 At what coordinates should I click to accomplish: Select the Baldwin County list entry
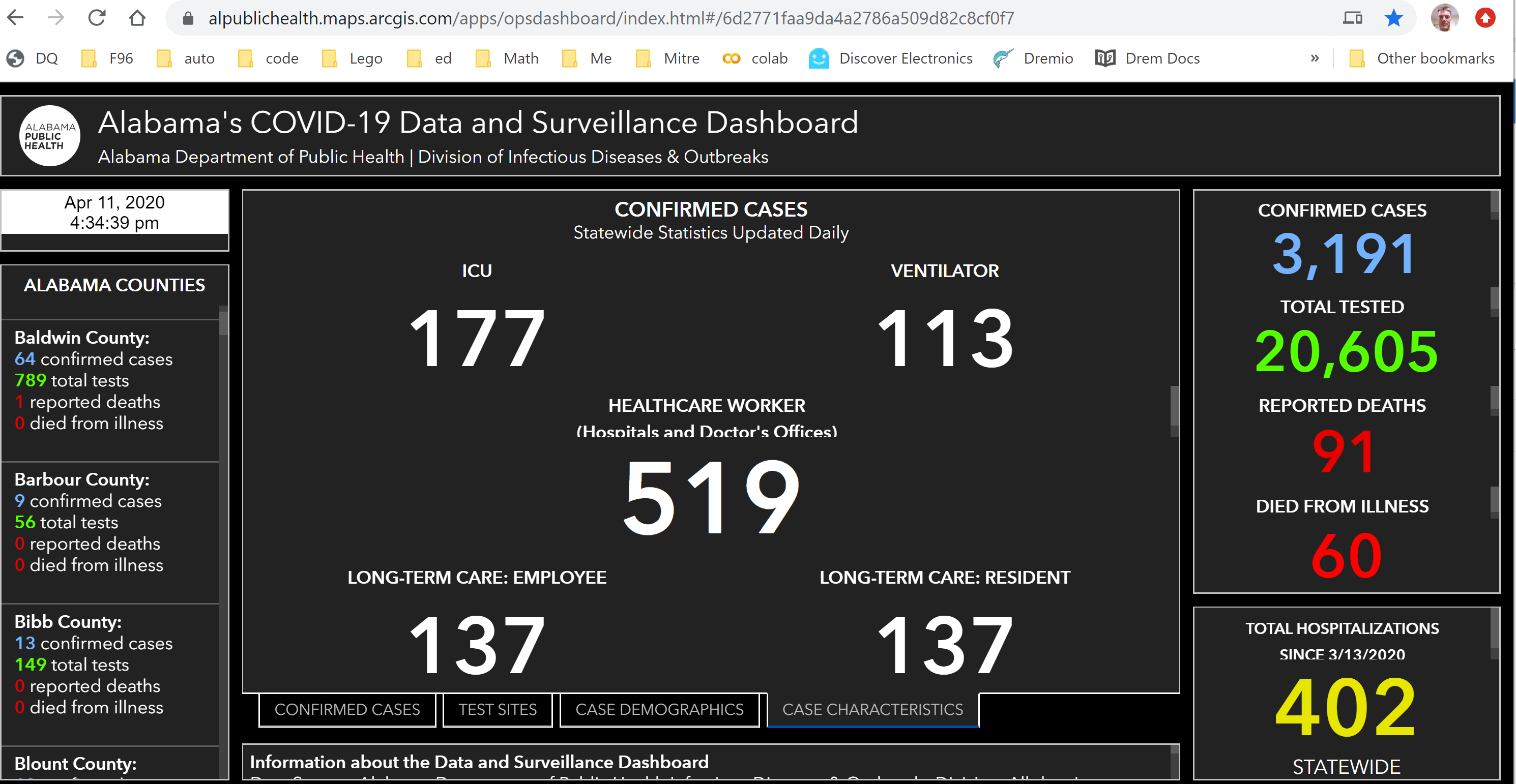[x=110, y=390]
